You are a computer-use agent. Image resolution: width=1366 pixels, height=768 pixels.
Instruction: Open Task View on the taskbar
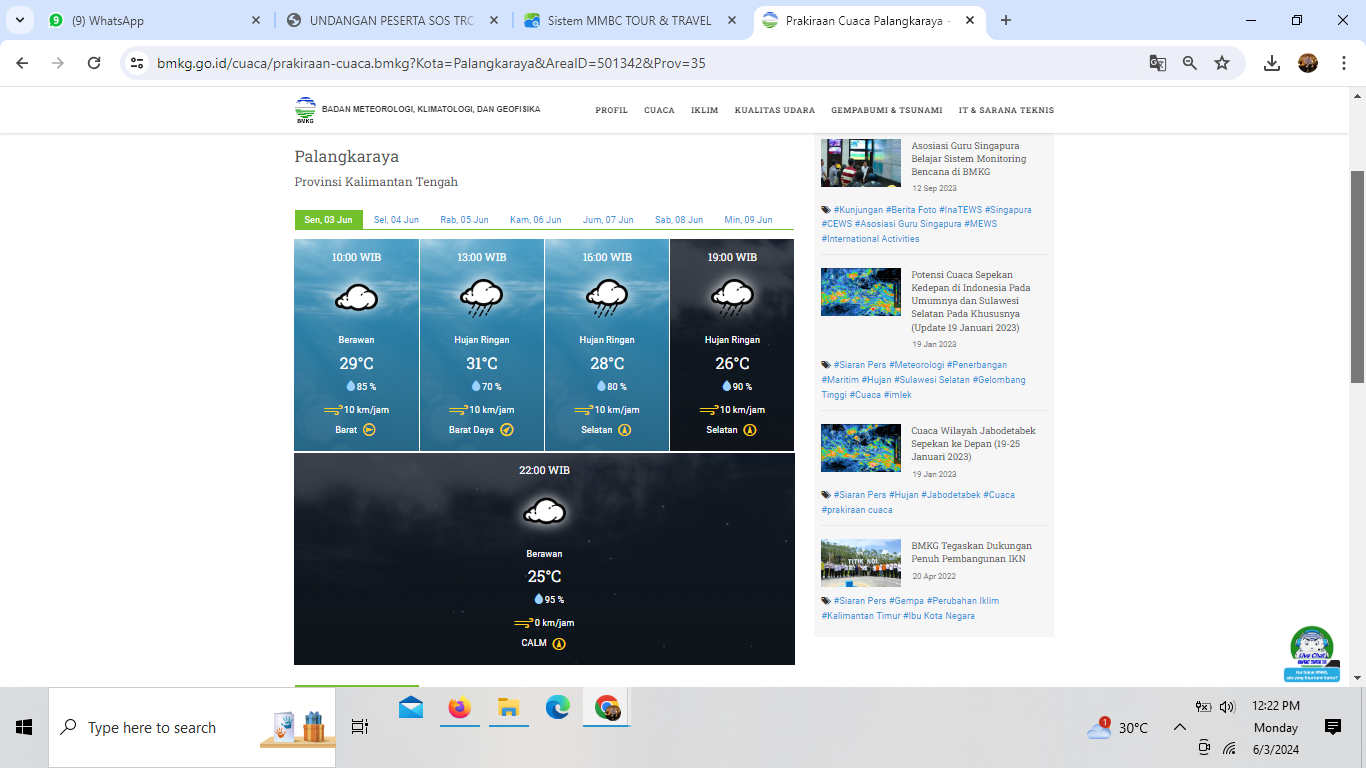pos(360,728)
